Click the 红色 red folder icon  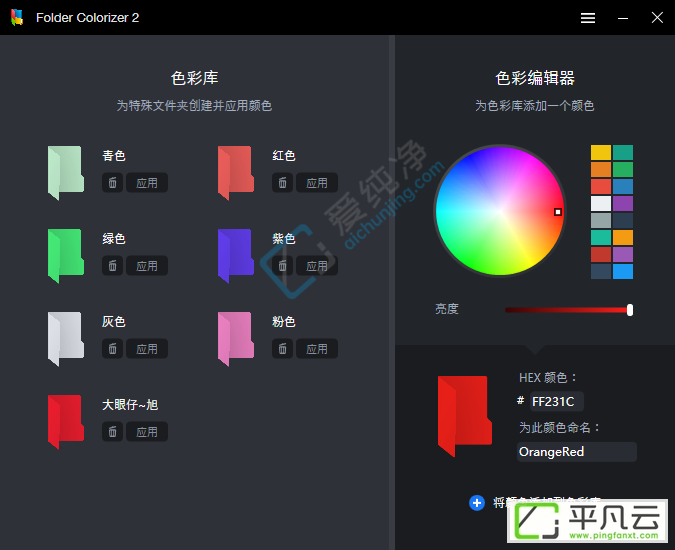click(x=235, y=173)
